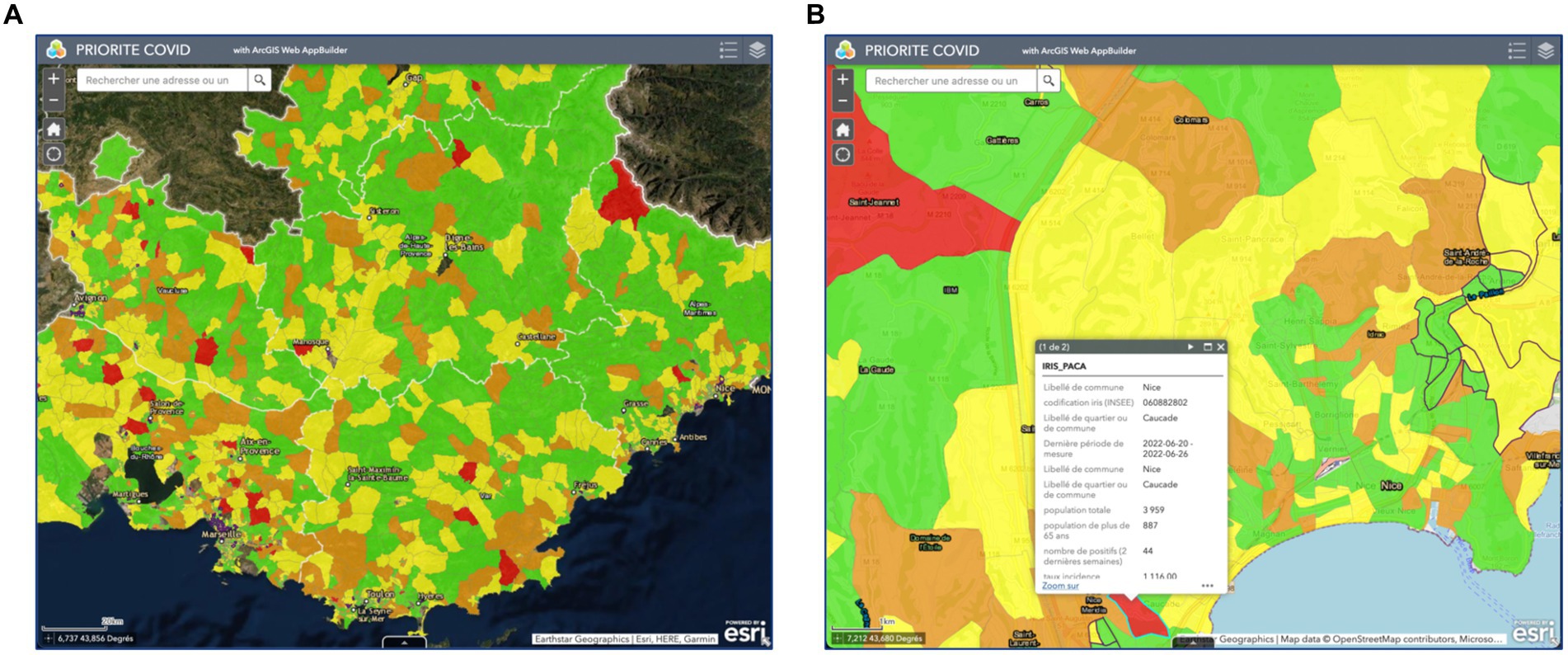Click my location button in panel B
1568x655 pixels.
tap(843, 154)
